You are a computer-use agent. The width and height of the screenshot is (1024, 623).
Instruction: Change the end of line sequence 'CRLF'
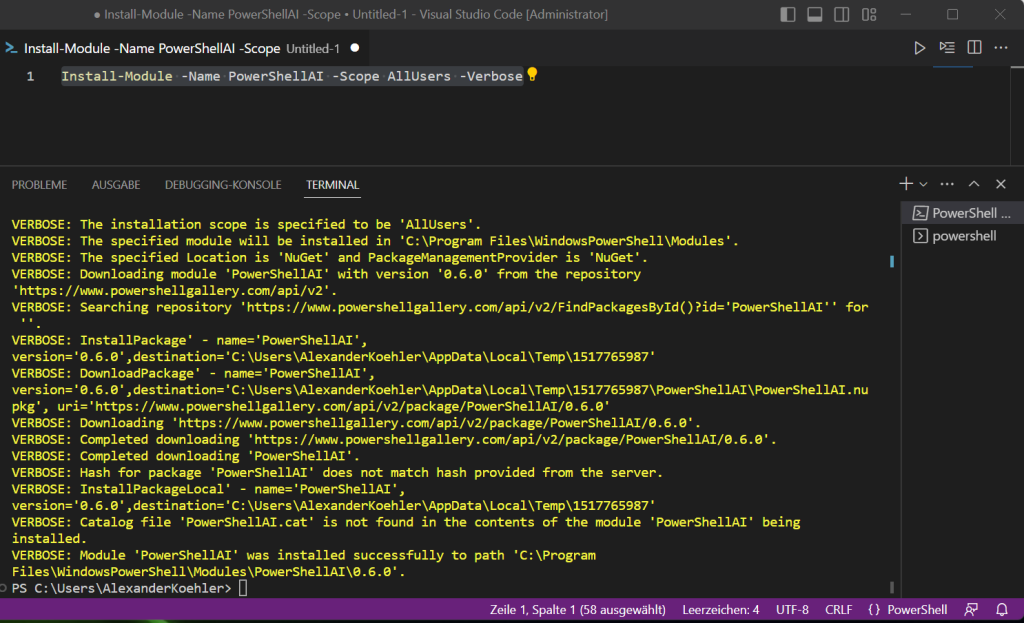click(839, 610)
